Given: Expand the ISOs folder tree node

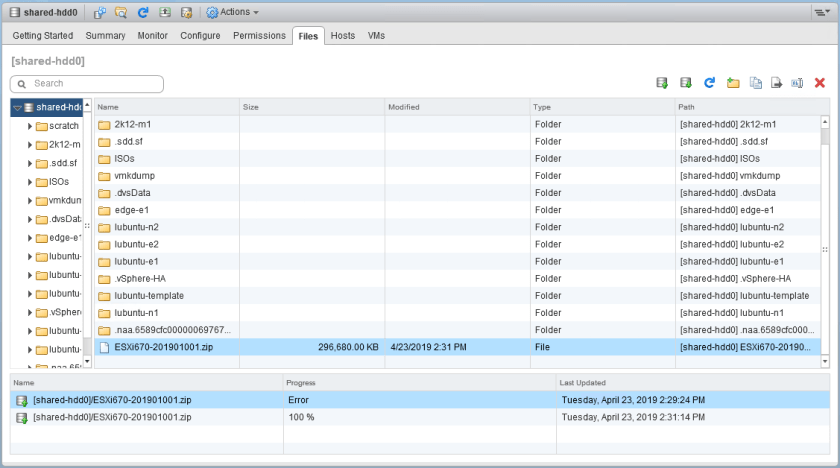Looking at the screenshot, I should pos(30,182).
